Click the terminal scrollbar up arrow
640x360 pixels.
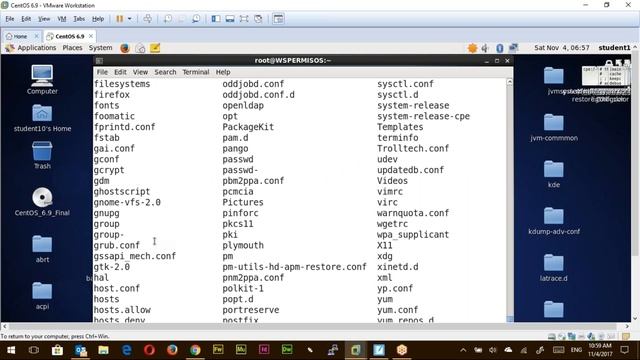pyautogui.click(x=509, y=82)
